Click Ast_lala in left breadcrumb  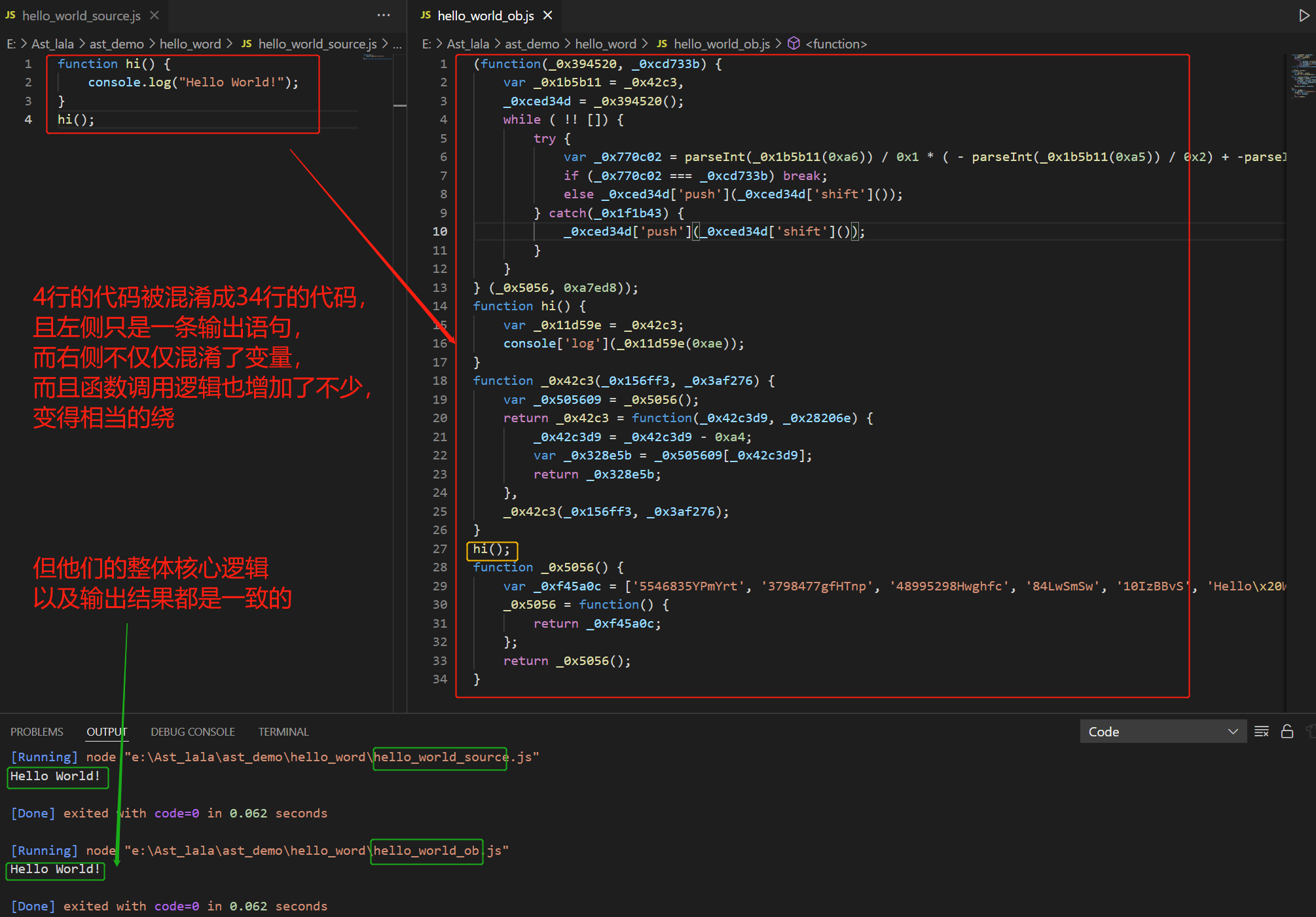tap(52, 44)
